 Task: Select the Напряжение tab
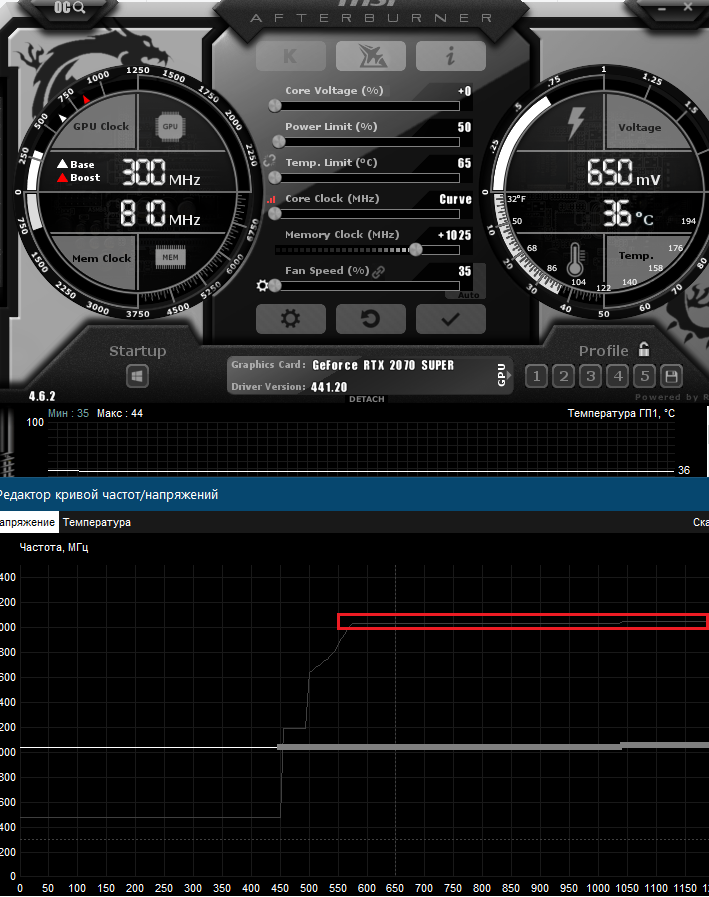click(x=27, y=522)
